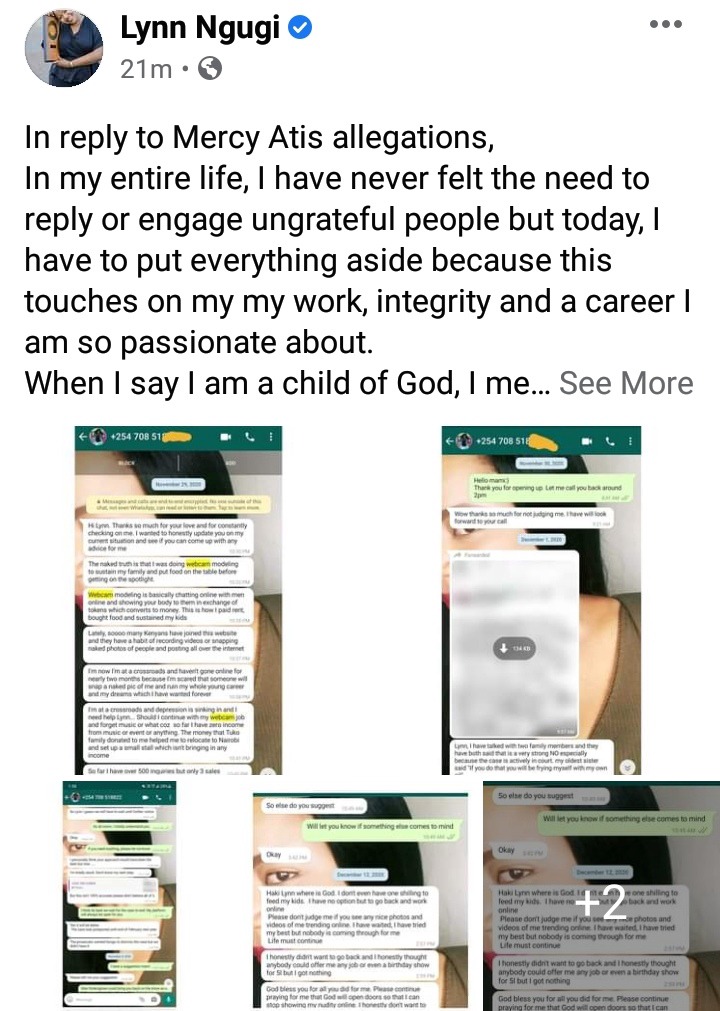
Task: Tap kebab menu in first chat screenshot
Action: pyautogui.click(x=271, y=437)
